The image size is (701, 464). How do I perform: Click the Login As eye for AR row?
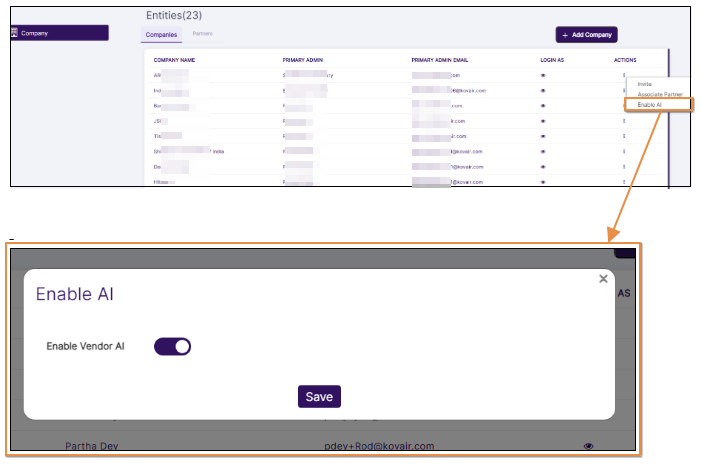[x=543, y=75]
